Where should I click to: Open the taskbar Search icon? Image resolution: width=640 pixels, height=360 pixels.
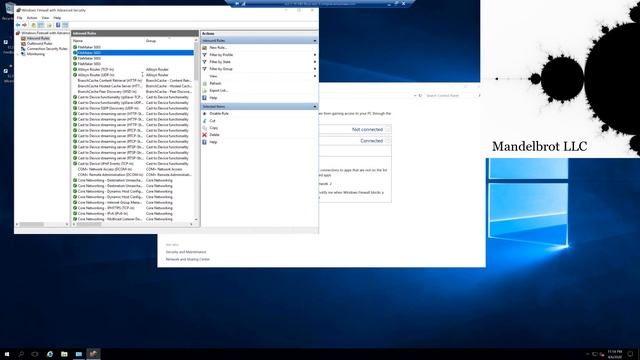click(21, 354)
